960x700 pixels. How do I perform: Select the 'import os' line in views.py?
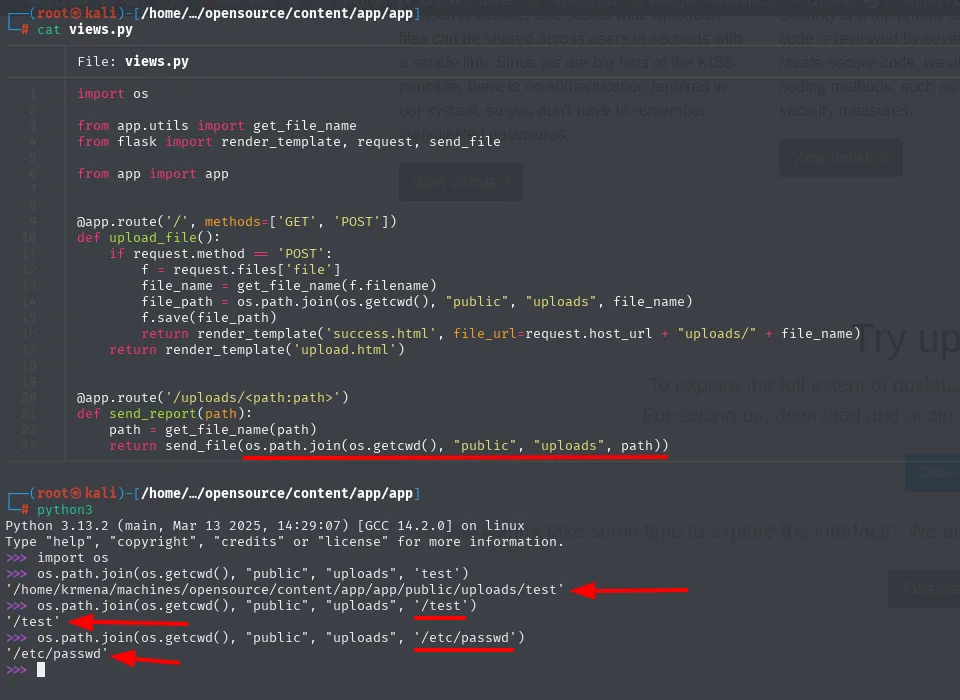coord(113,94)
